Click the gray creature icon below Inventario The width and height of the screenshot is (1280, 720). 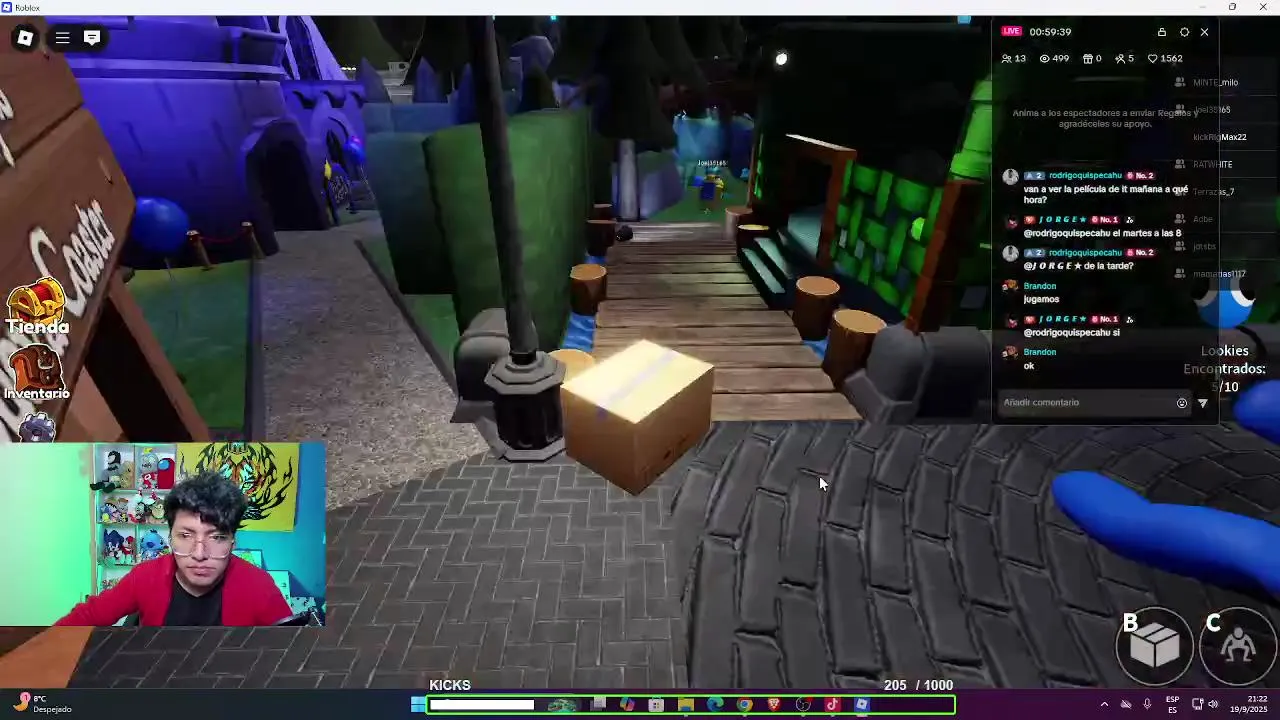tap(37, 428)
